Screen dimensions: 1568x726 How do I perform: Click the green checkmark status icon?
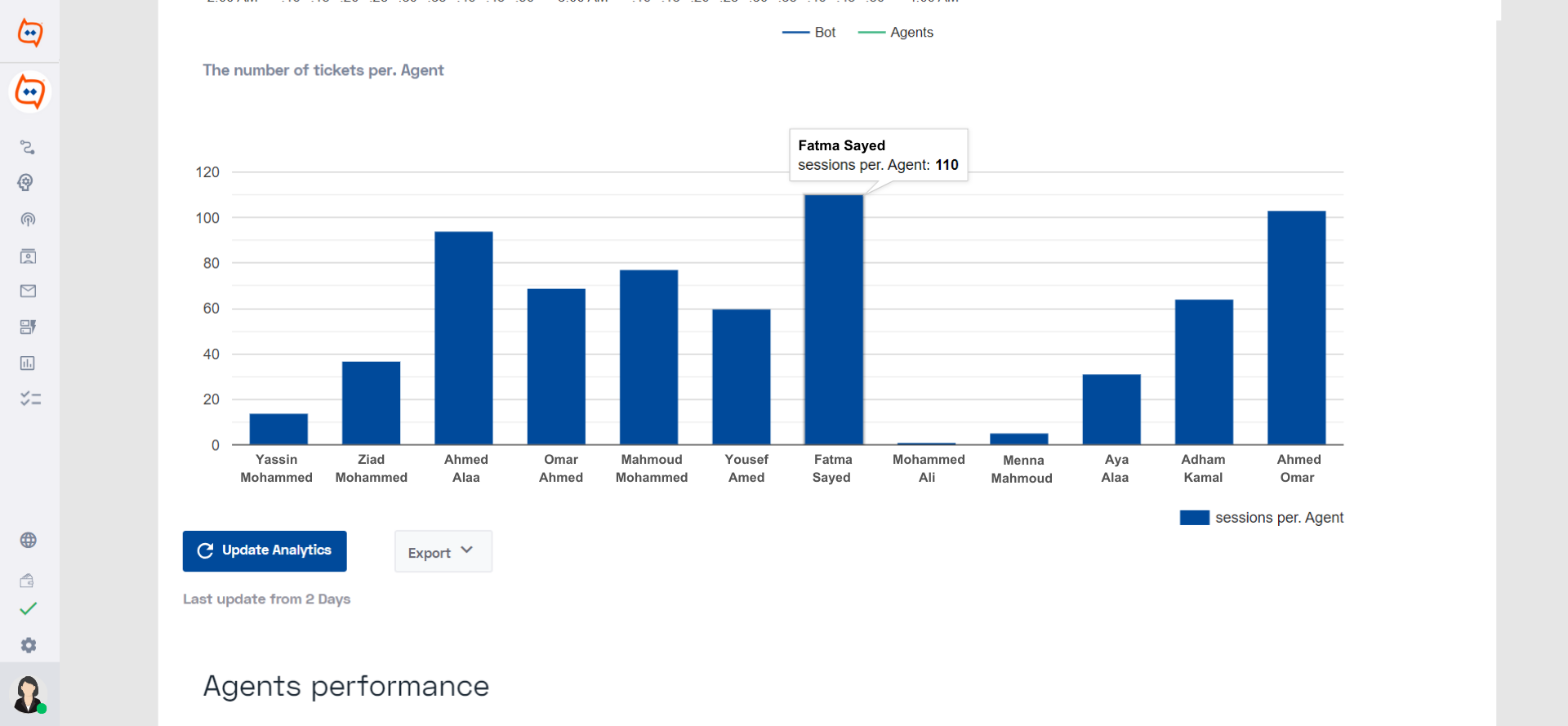coord(29,608)
